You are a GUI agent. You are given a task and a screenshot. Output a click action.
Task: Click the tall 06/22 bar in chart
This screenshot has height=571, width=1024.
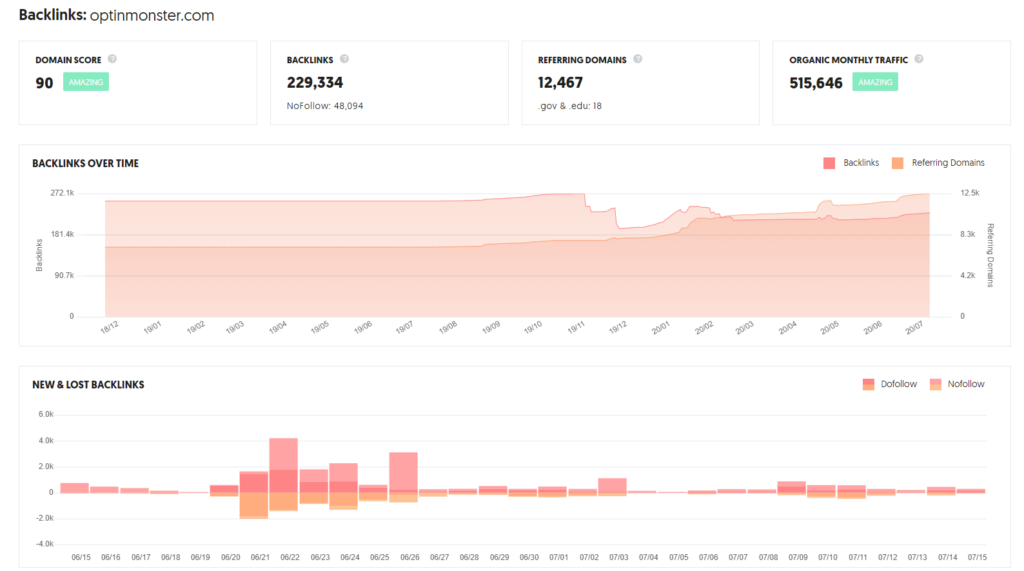click(x=283, y=465)
